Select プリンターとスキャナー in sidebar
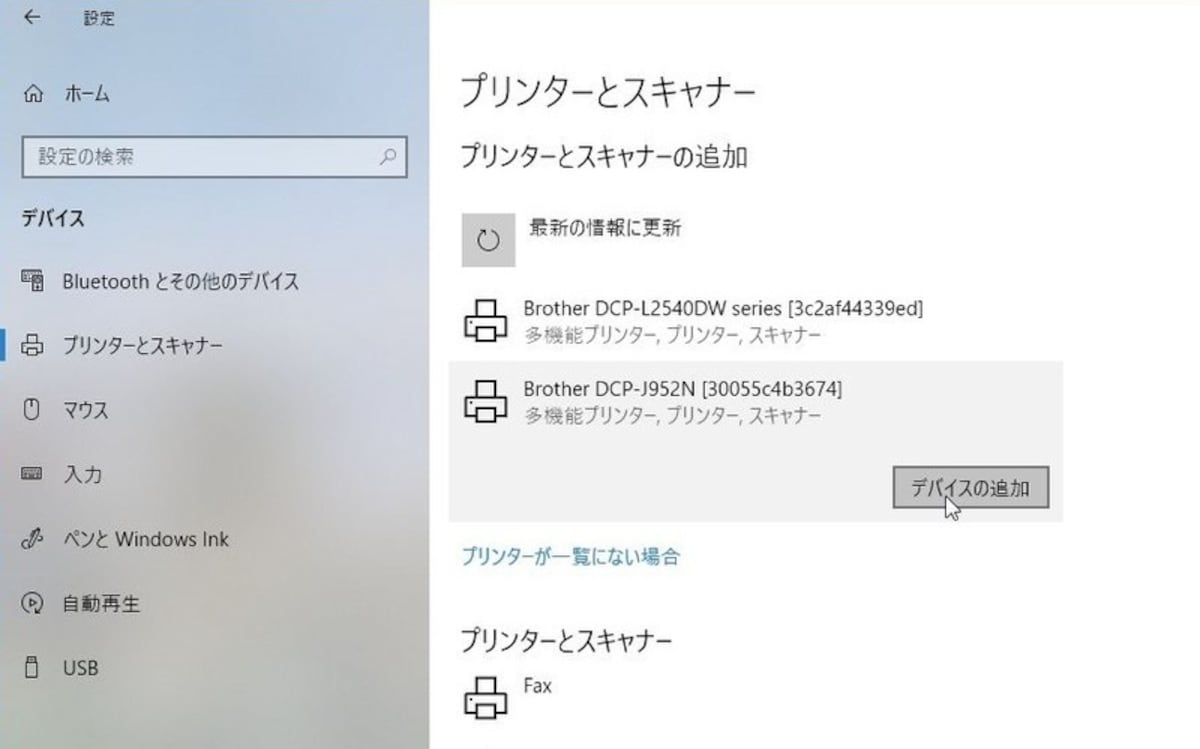The height and width of the screenshot is (749, 1200). pos(142,346)
